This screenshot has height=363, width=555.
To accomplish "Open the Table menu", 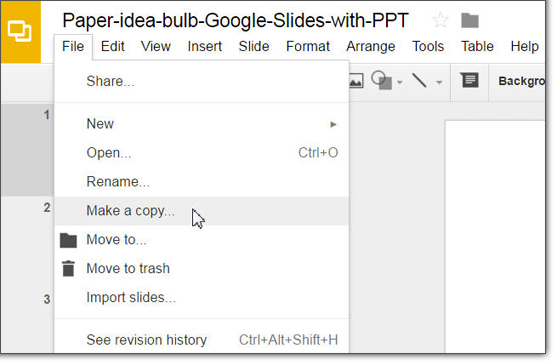I will 477,46.
